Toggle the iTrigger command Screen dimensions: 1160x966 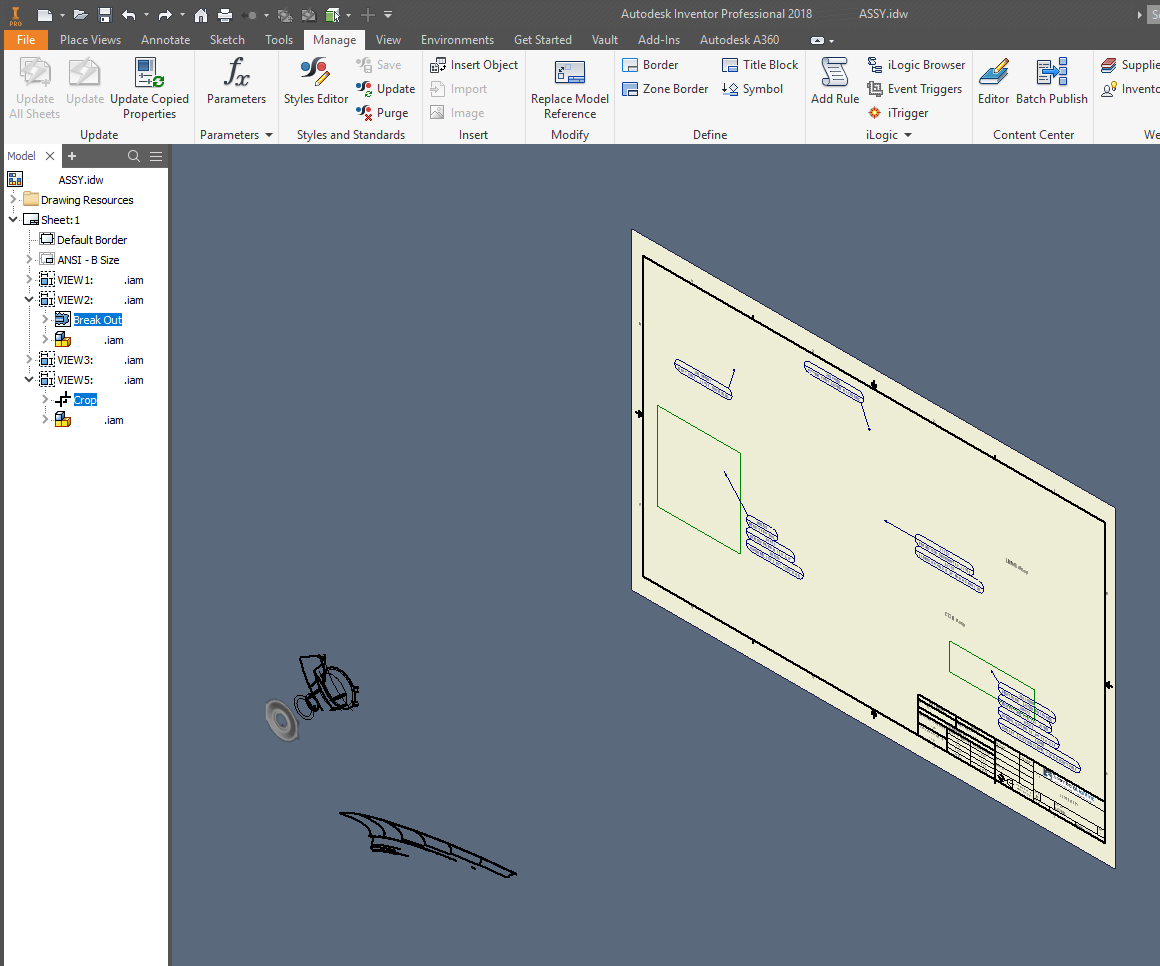pyautogui.click(x=898, y=112)
